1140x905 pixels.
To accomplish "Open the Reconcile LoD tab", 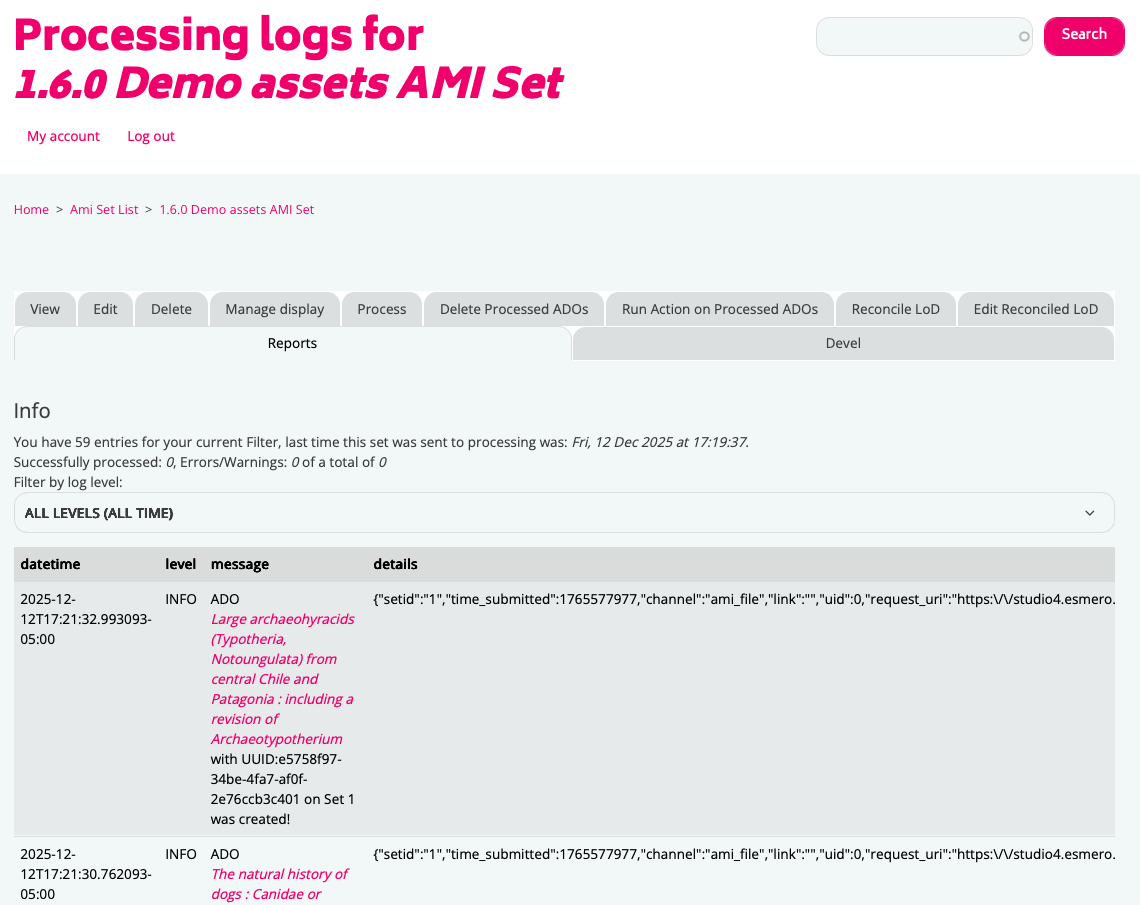I will pyautogui.click(x=896, y=309).
